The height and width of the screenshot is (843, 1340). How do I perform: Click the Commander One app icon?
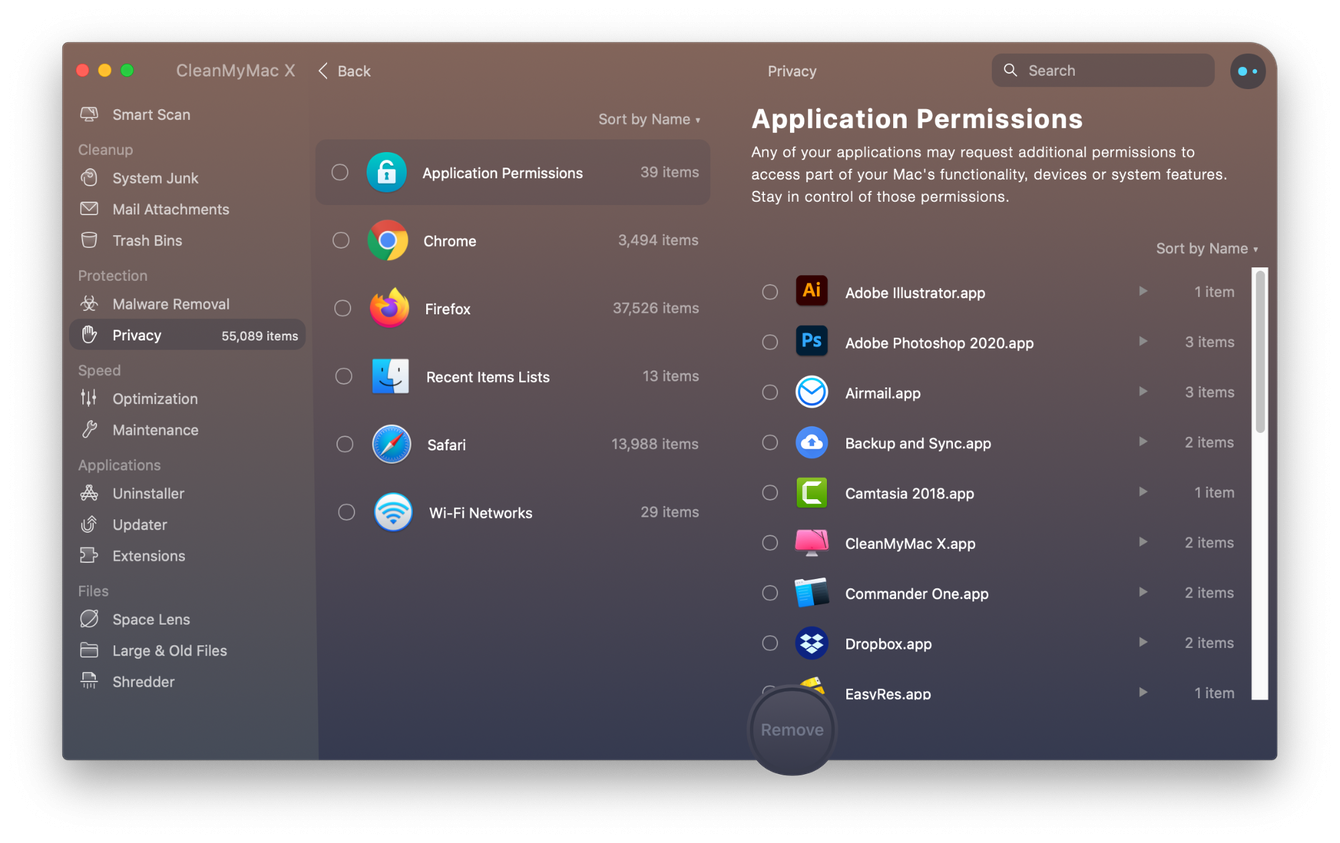pos(811,592)
